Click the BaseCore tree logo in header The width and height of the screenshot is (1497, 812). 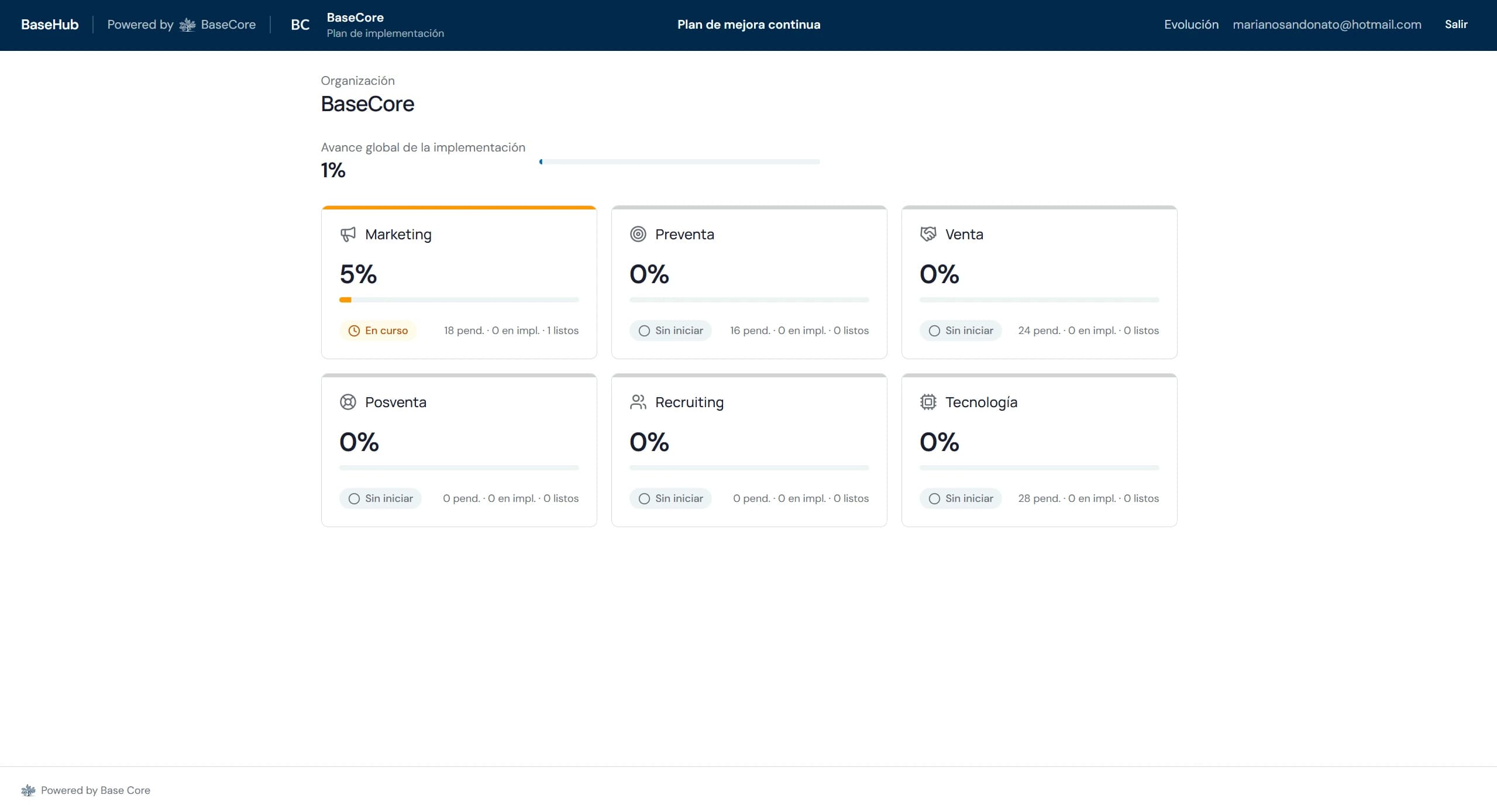(187, 25)
